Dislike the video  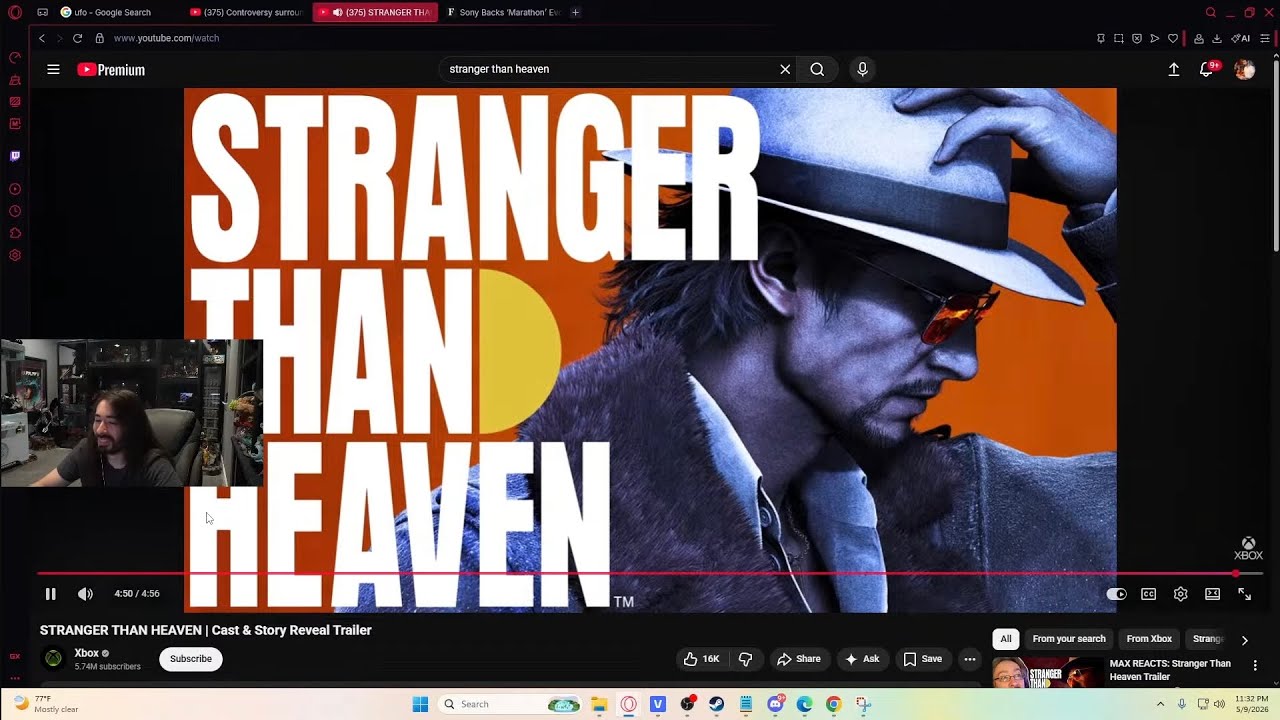(x=745, y=659)
